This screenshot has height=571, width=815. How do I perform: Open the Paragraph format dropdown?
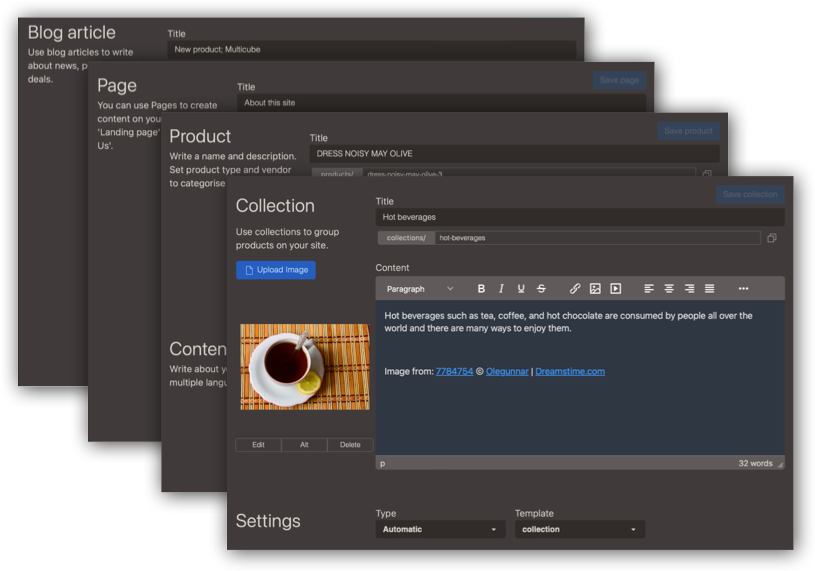(420, 289)
